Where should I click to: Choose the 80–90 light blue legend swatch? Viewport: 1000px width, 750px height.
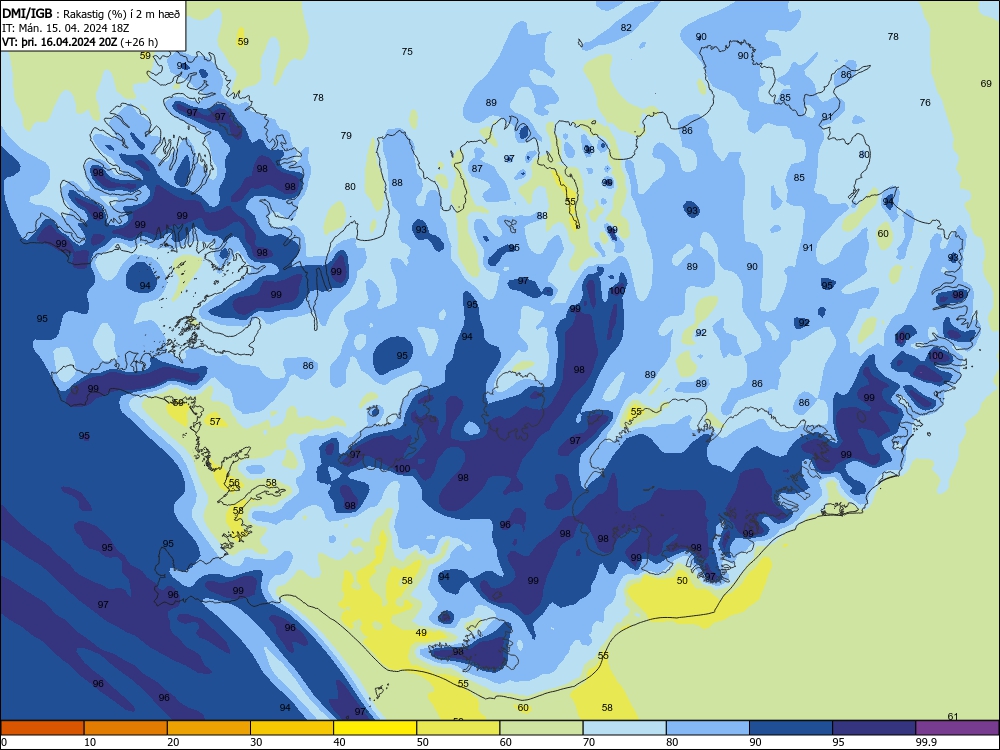[x=708, y=728]
